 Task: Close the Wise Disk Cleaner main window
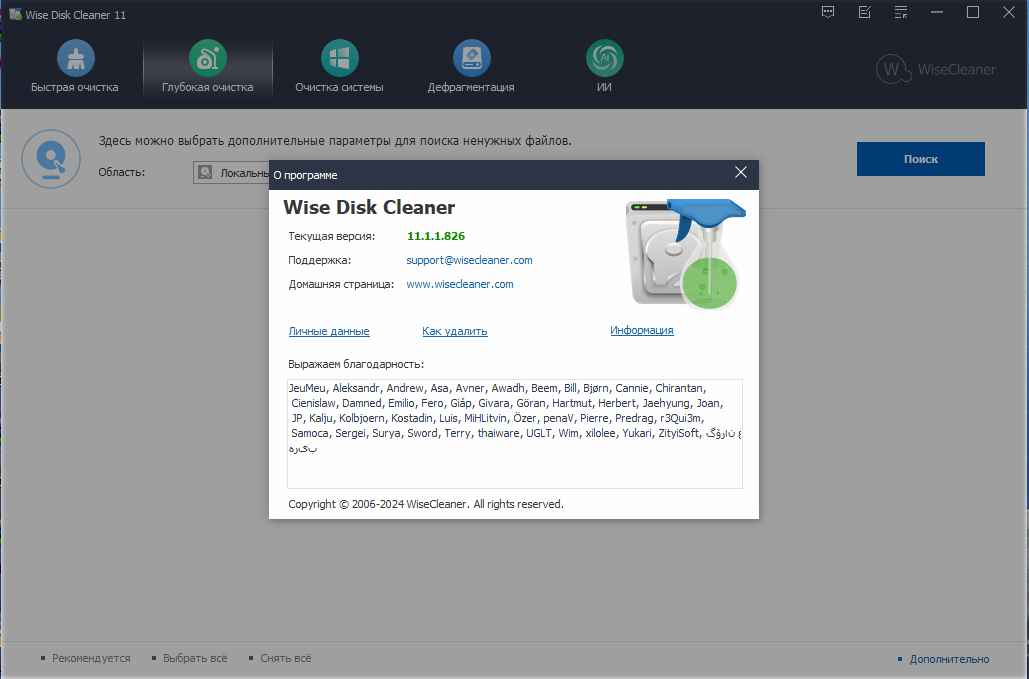point(1009,12)
